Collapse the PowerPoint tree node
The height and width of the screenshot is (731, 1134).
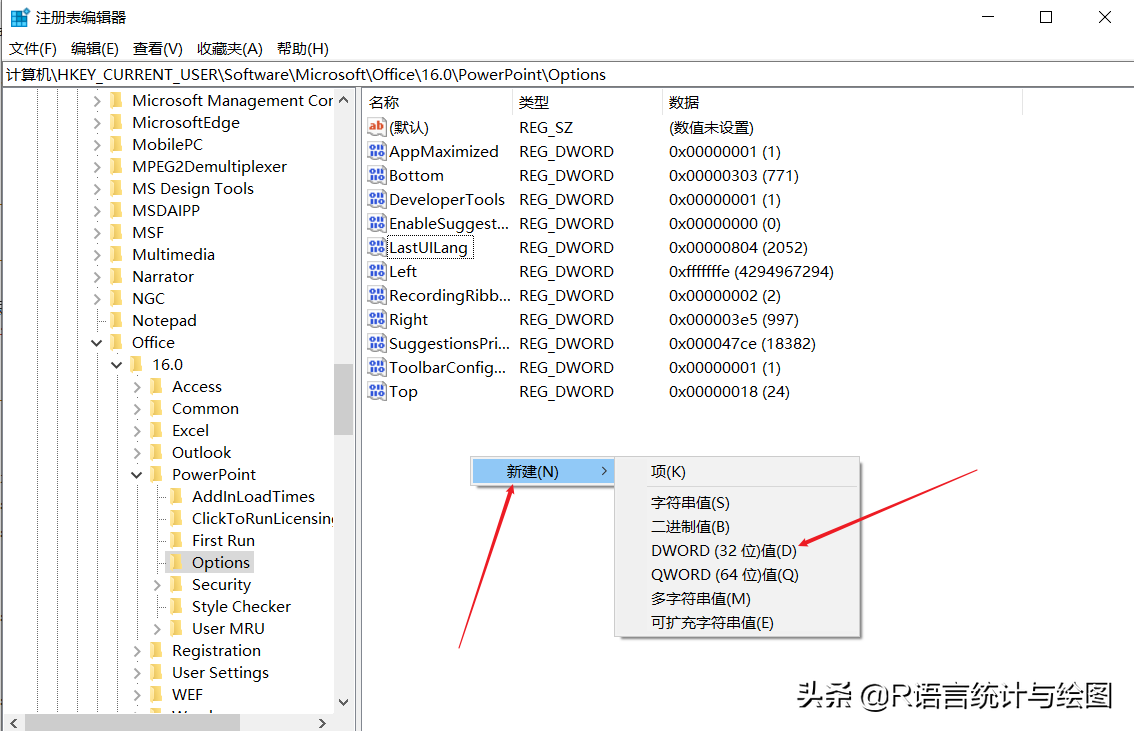pos(136,475)
